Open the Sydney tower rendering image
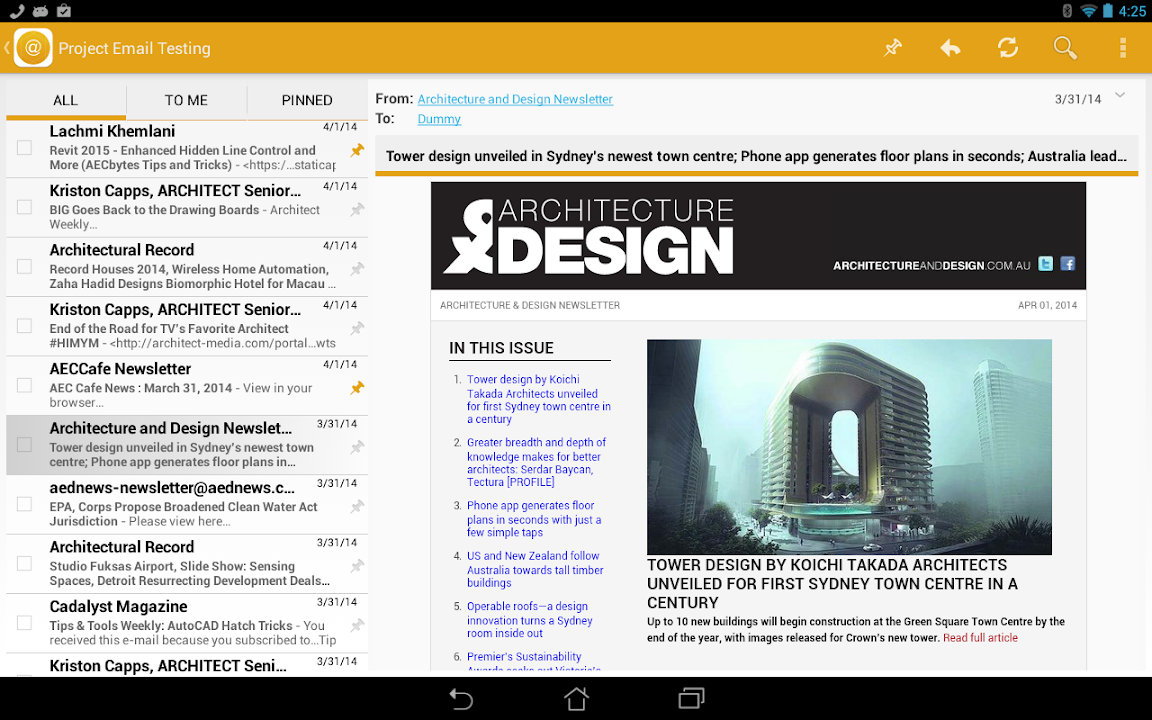 [849, 447]
